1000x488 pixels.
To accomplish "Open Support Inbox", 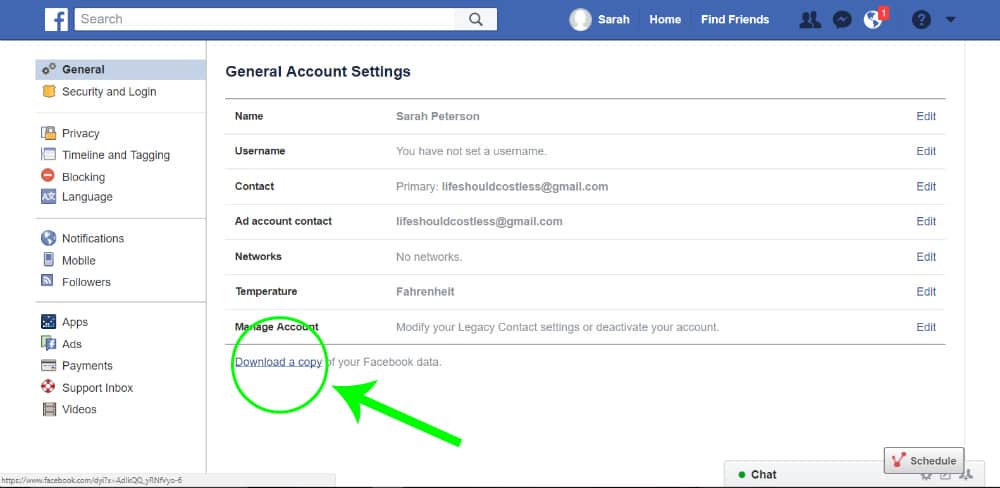I will point(98,388).
